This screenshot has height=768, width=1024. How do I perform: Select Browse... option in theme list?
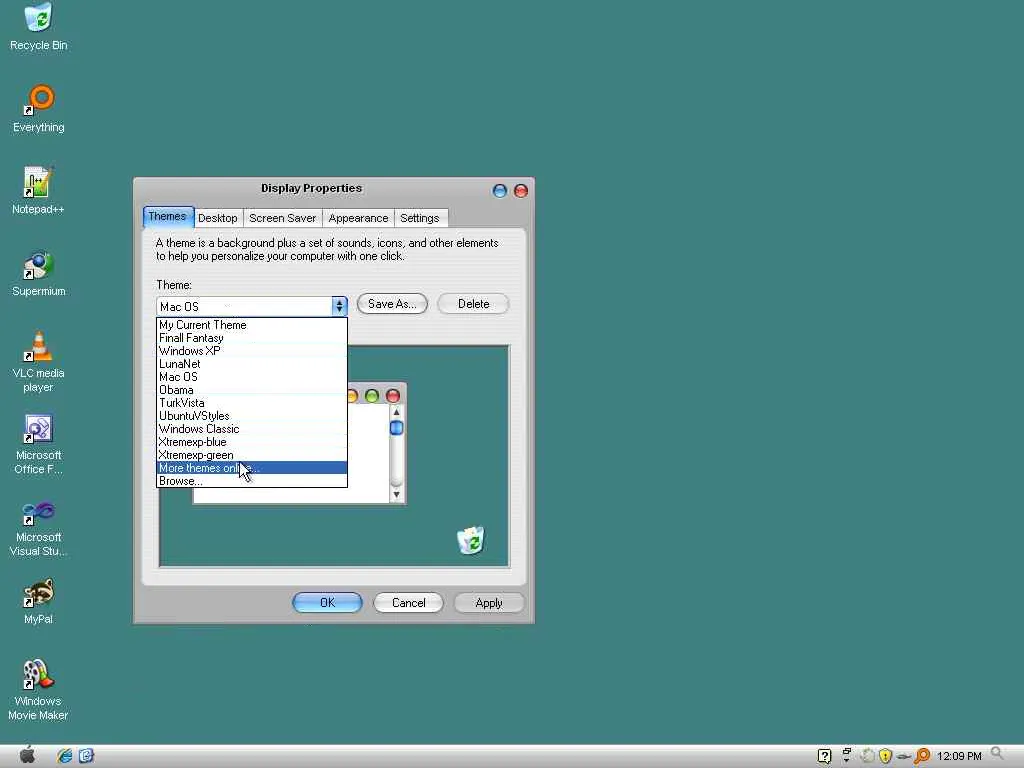click(251, 481)
